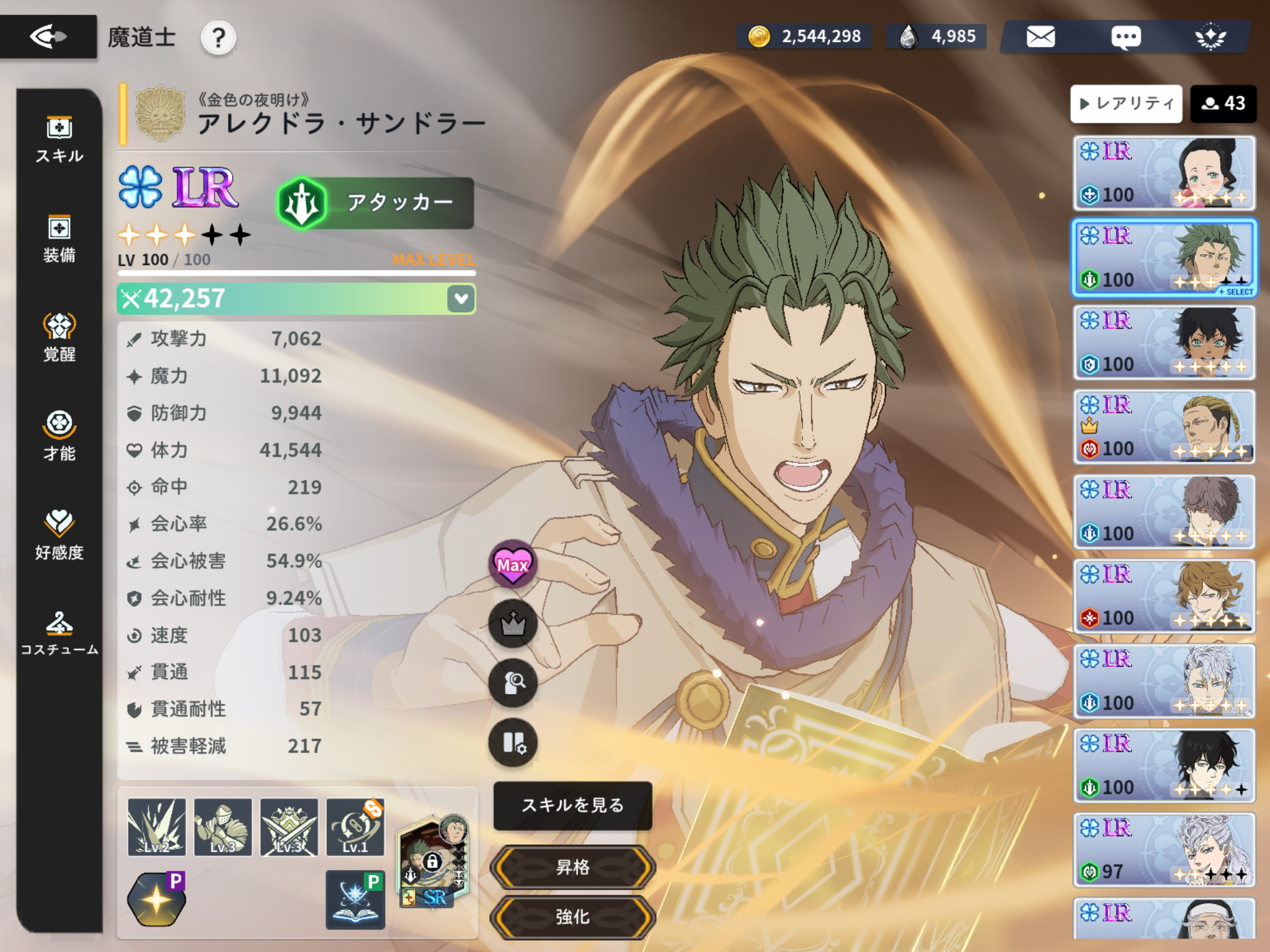The width and height of the screenshot is (1270, 952).
Task: Open the コスチューム sidebar tab
Action: coord(60,633)
